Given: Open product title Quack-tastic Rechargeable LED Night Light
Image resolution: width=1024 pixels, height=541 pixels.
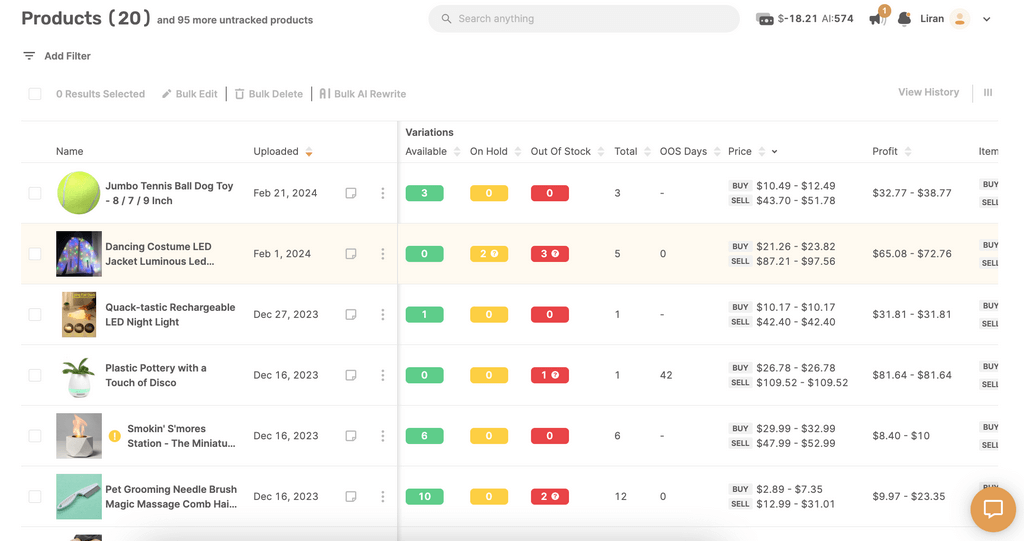Looking at the screenshot, I should [170, 315].
